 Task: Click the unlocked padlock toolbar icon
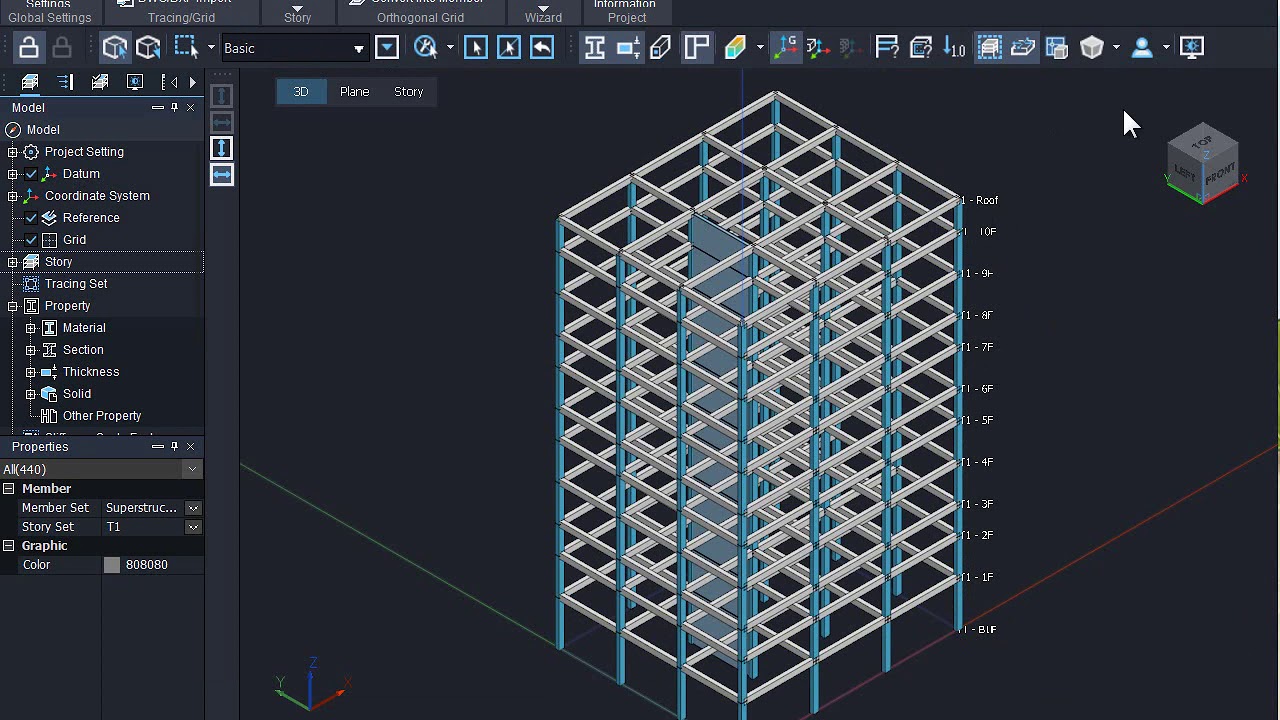tap(29, 47)
